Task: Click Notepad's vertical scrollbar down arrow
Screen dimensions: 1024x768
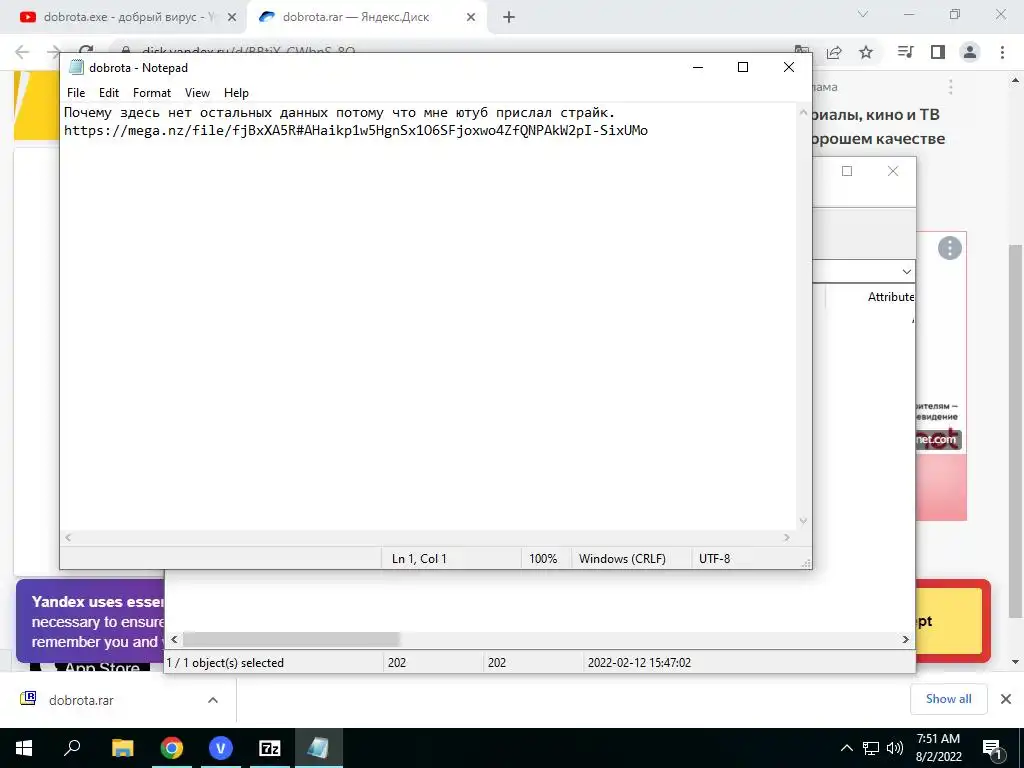Action: [803, 520]
